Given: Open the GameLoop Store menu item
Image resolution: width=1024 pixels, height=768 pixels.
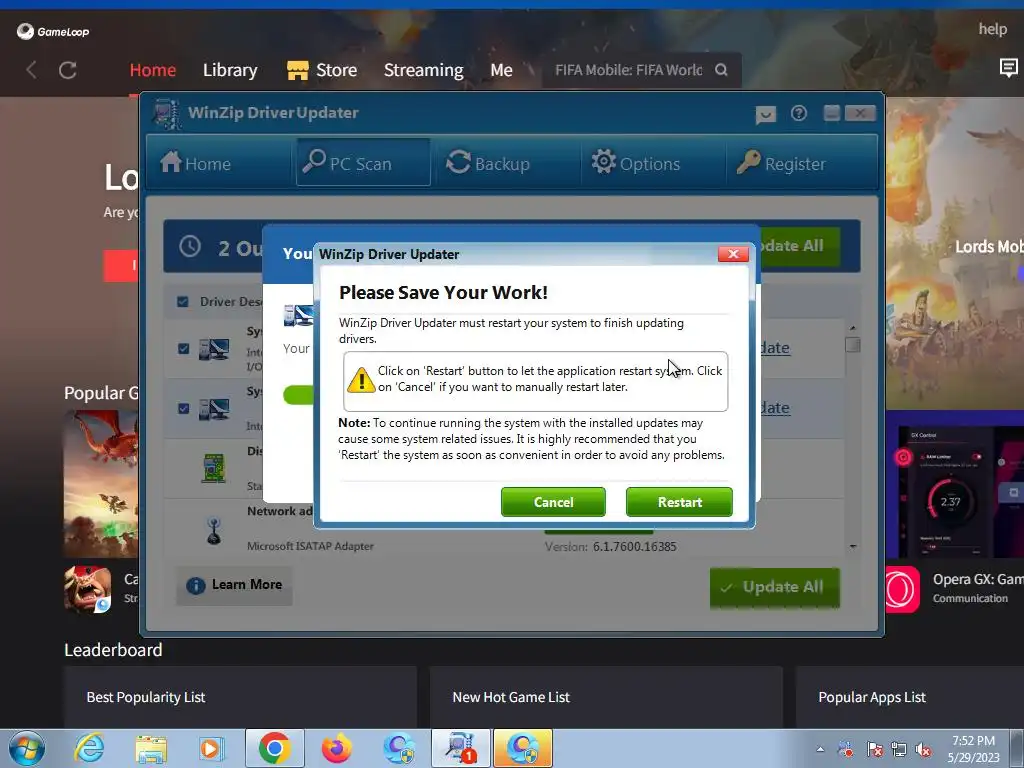Looking at the screenshot, I should tap(323, 70).
